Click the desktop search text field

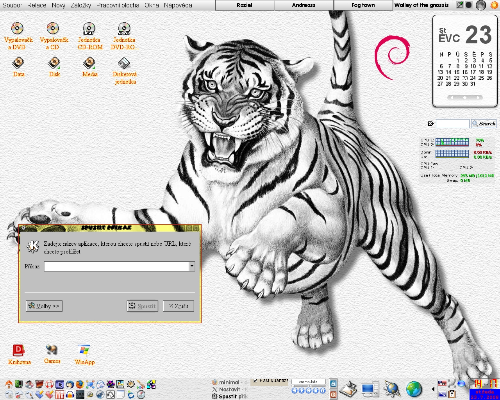pyautogui.click(x=452, y=124)
